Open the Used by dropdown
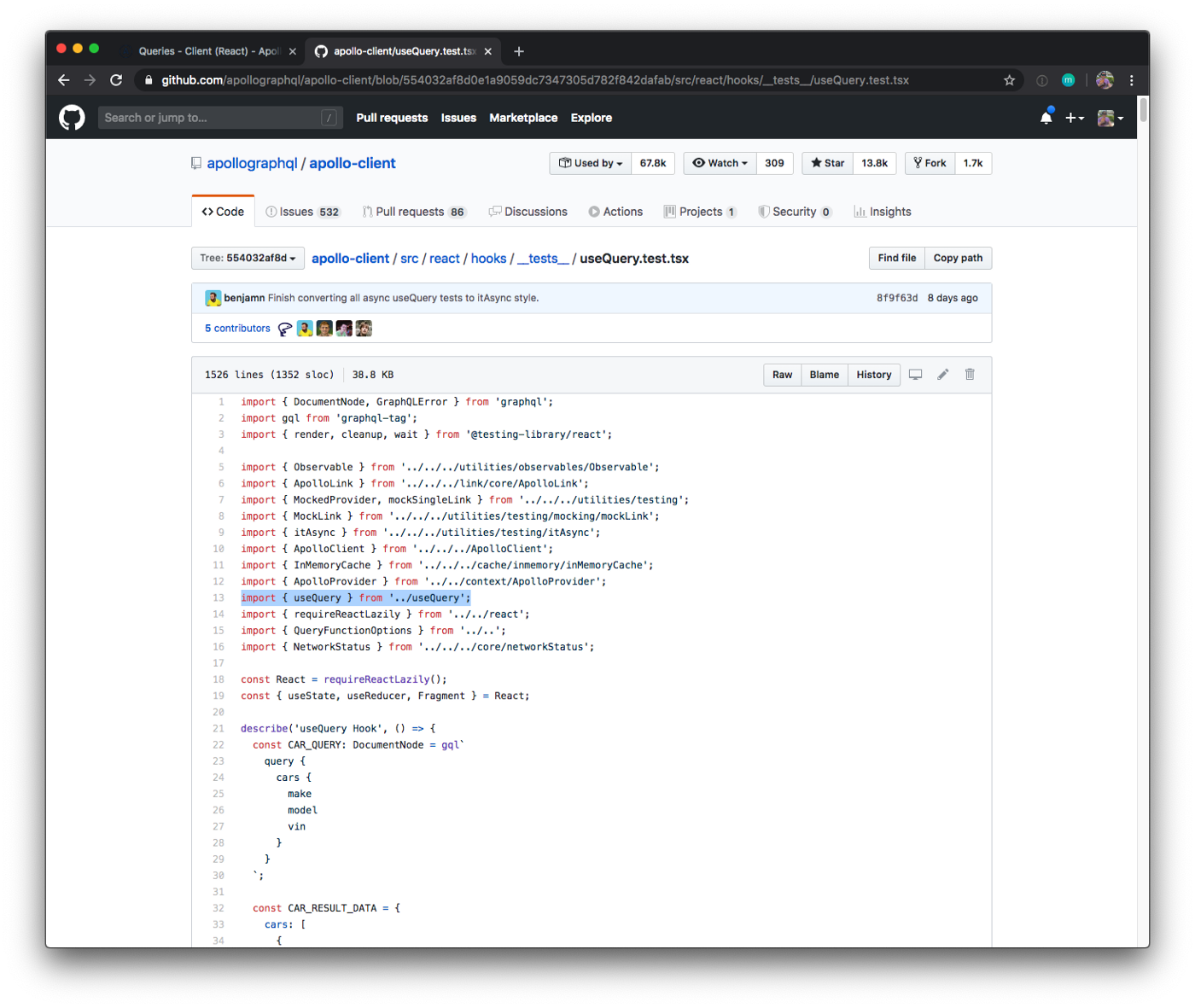This screenshot has width=1195, height=1008. point(591,163)
